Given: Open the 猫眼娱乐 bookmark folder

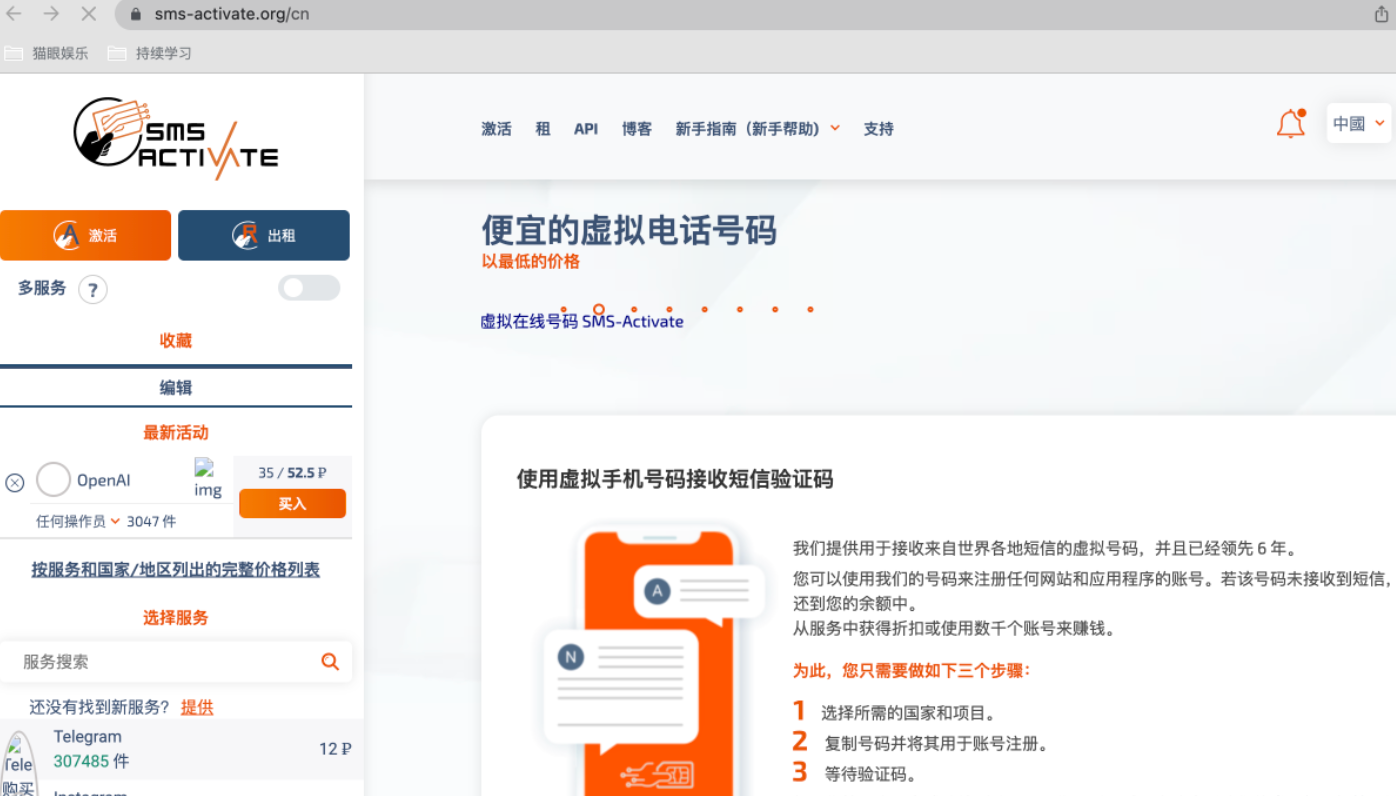Looking at the screenshot, I should tap(47, 53).
